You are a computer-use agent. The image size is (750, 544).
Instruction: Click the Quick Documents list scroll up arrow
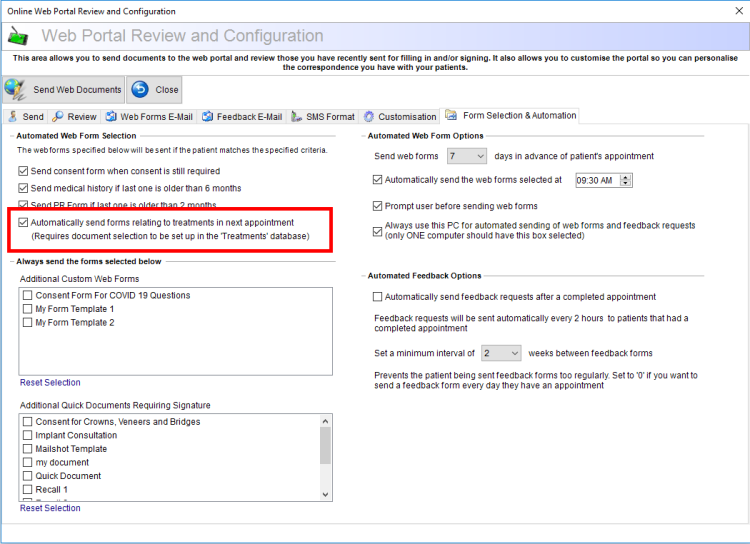(x=325, y=421)
